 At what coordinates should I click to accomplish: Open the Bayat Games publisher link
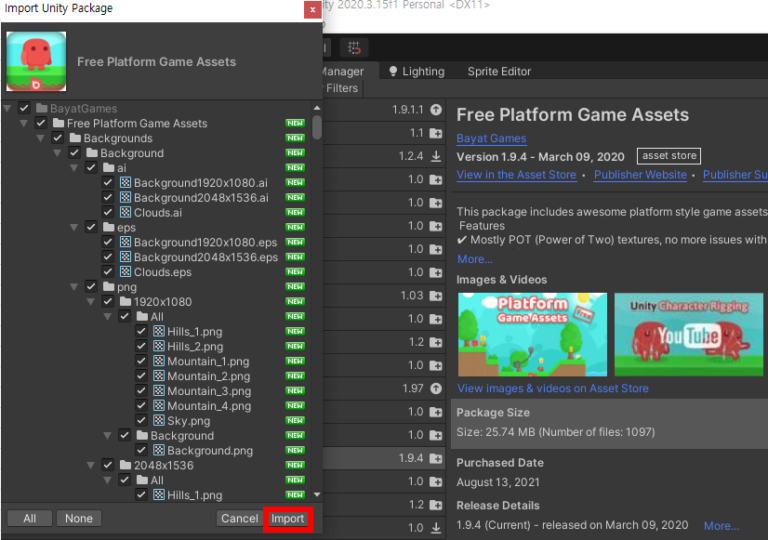click(491, 139)
